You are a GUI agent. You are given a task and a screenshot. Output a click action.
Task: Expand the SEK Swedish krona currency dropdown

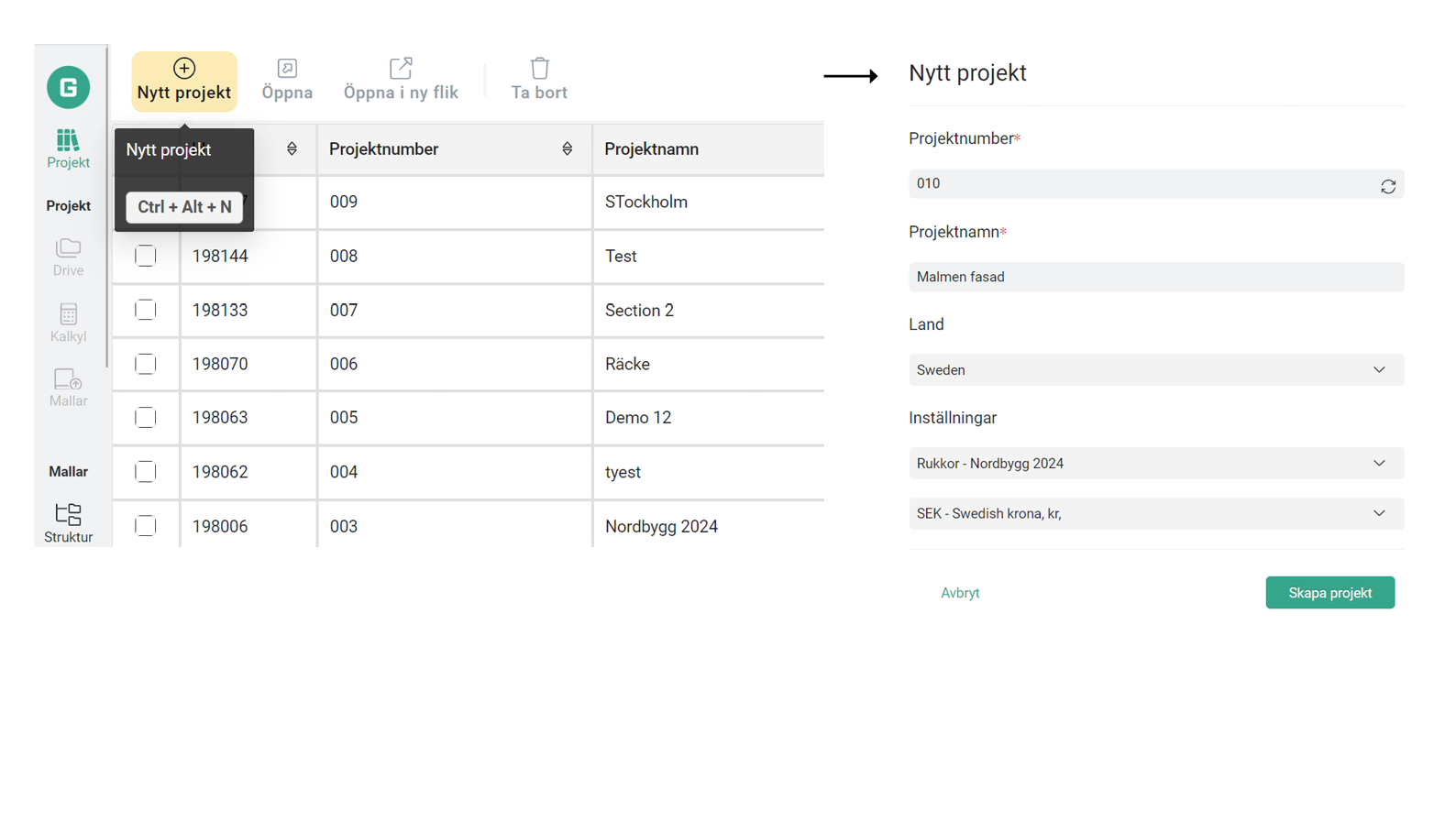(1156, 514)
